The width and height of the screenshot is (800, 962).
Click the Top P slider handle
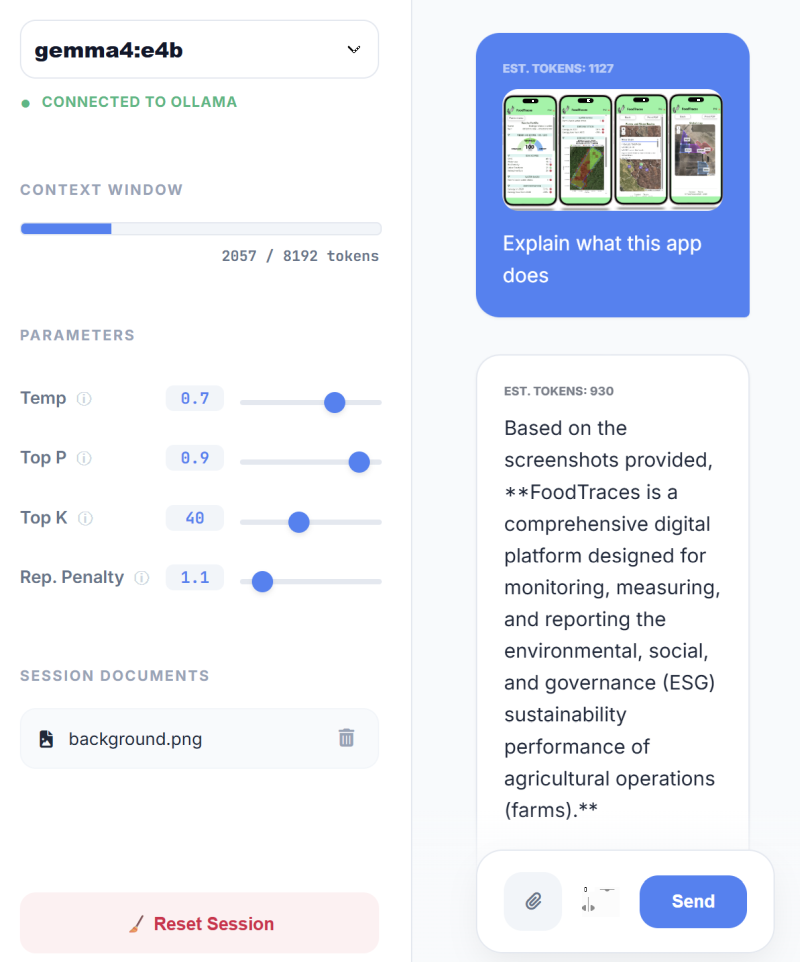coord(359,462)
